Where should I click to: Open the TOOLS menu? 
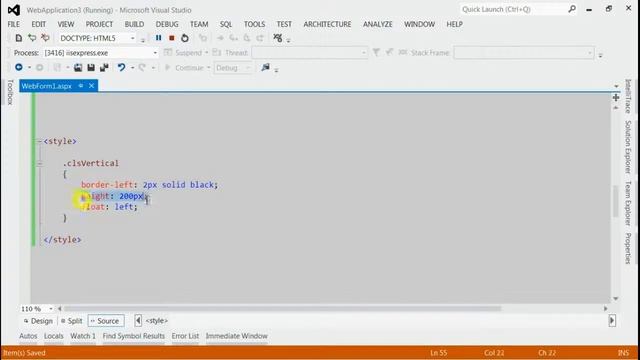click(x=254, y=24)
